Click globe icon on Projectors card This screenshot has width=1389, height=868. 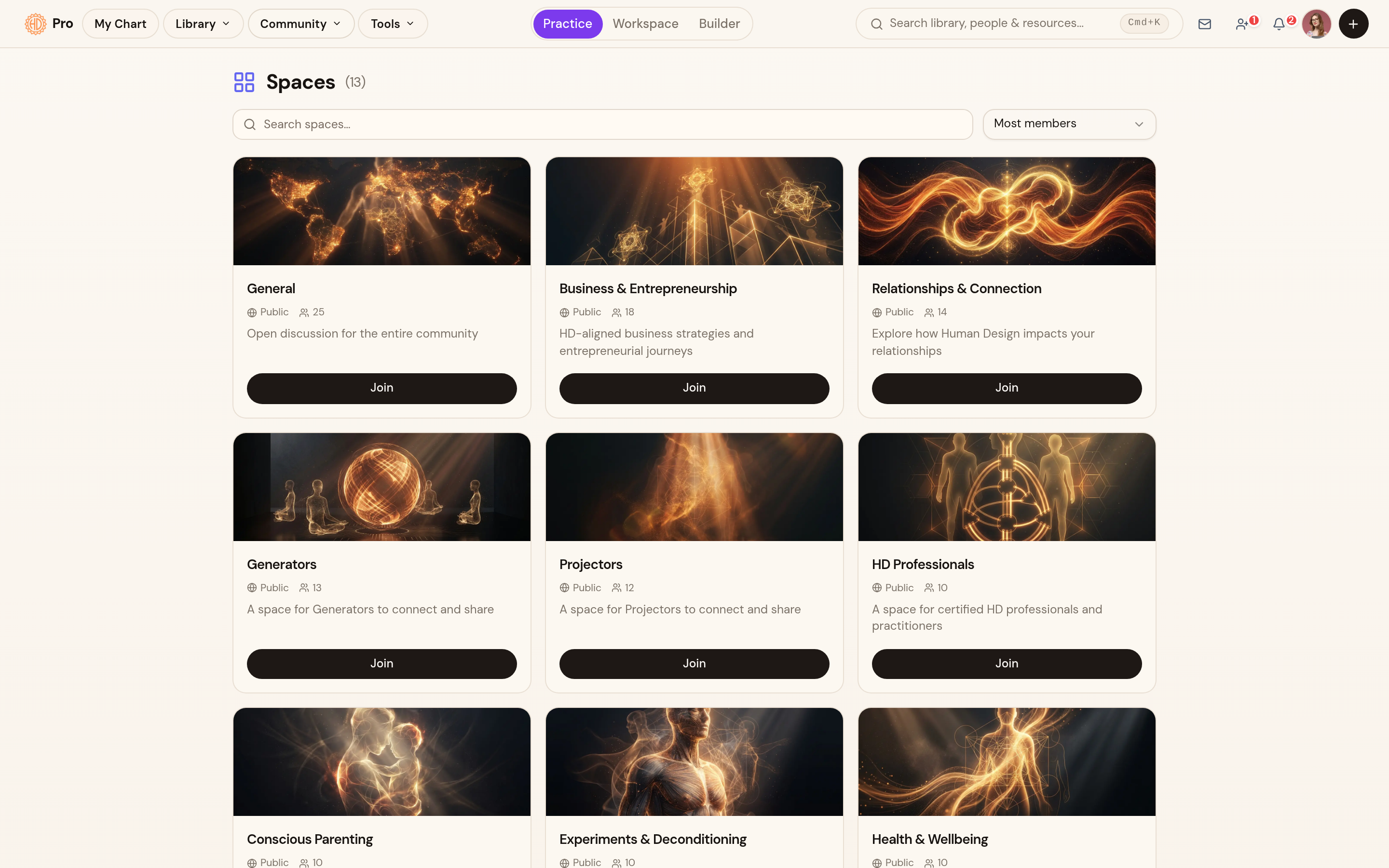tap(564, 588)
